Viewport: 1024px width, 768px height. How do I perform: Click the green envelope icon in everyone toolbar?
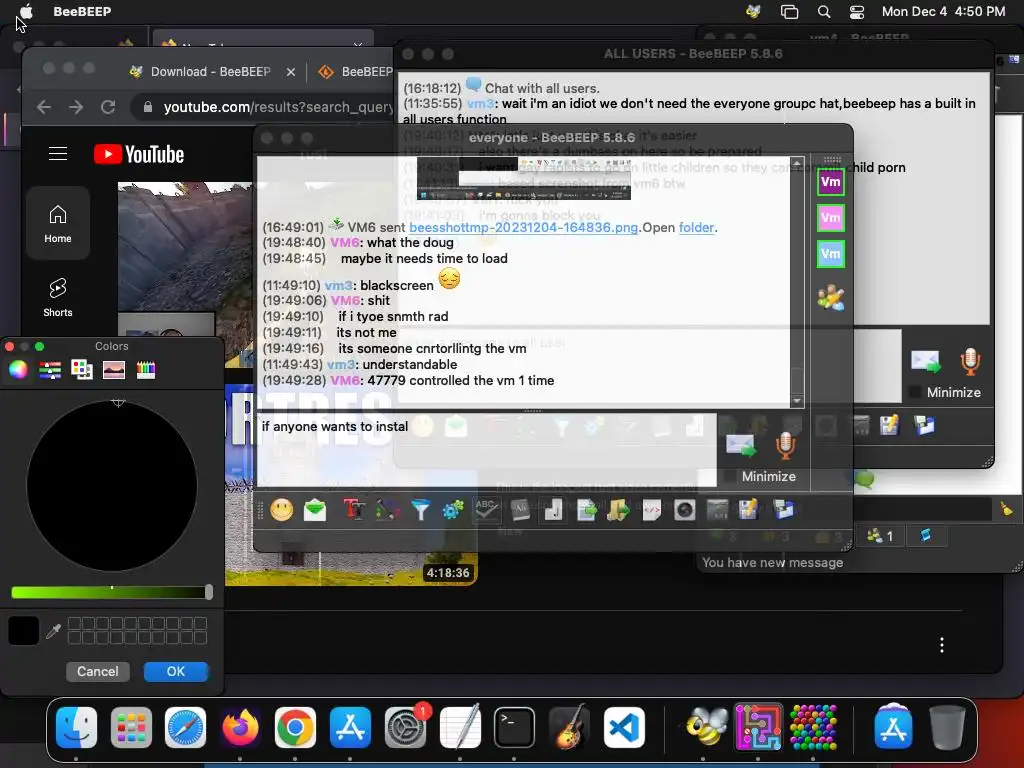coord(315,510)
